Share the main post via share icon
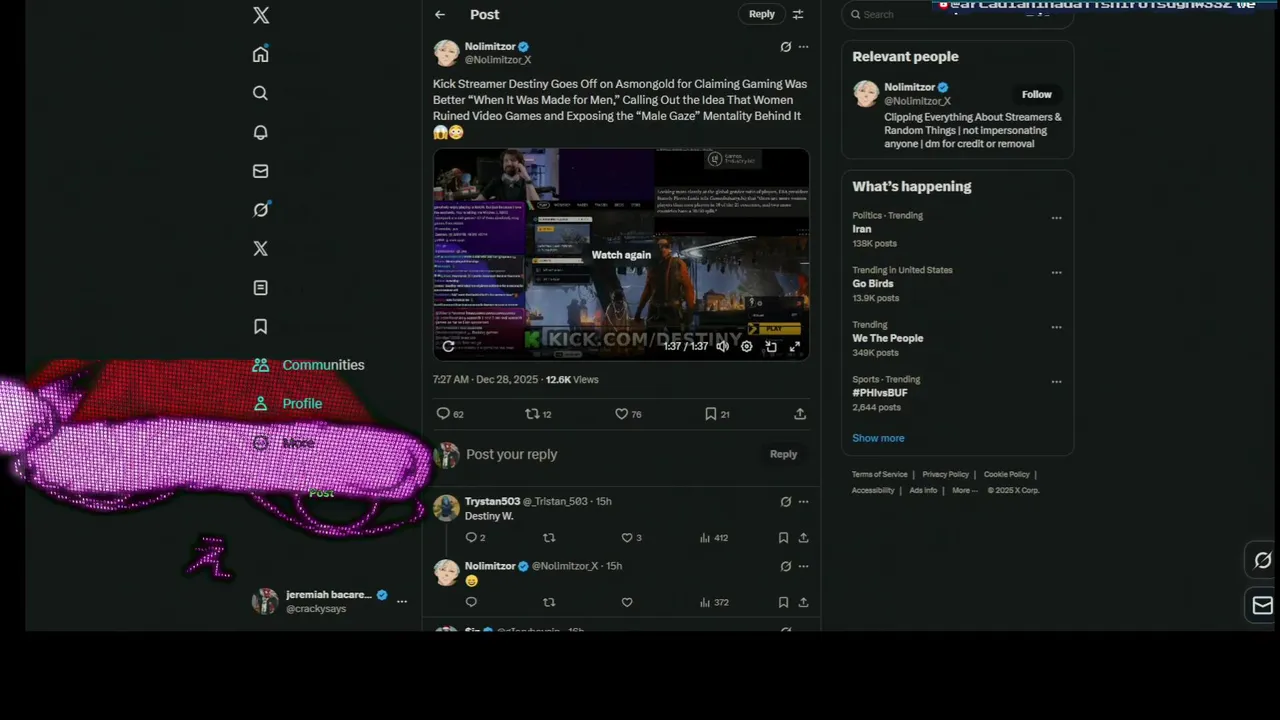 [800, 414]
